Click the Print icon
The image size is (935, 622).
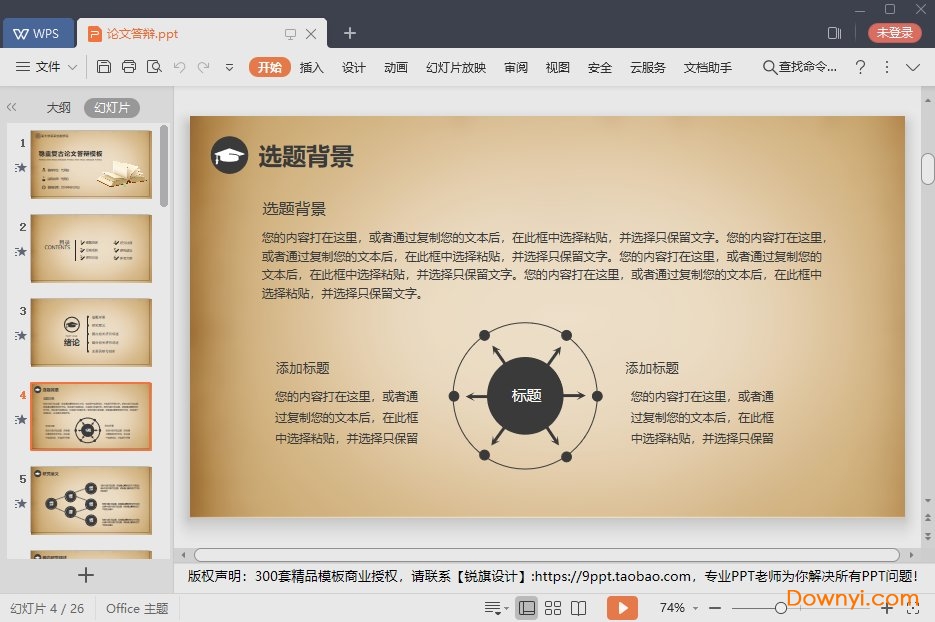click(129, 67)
